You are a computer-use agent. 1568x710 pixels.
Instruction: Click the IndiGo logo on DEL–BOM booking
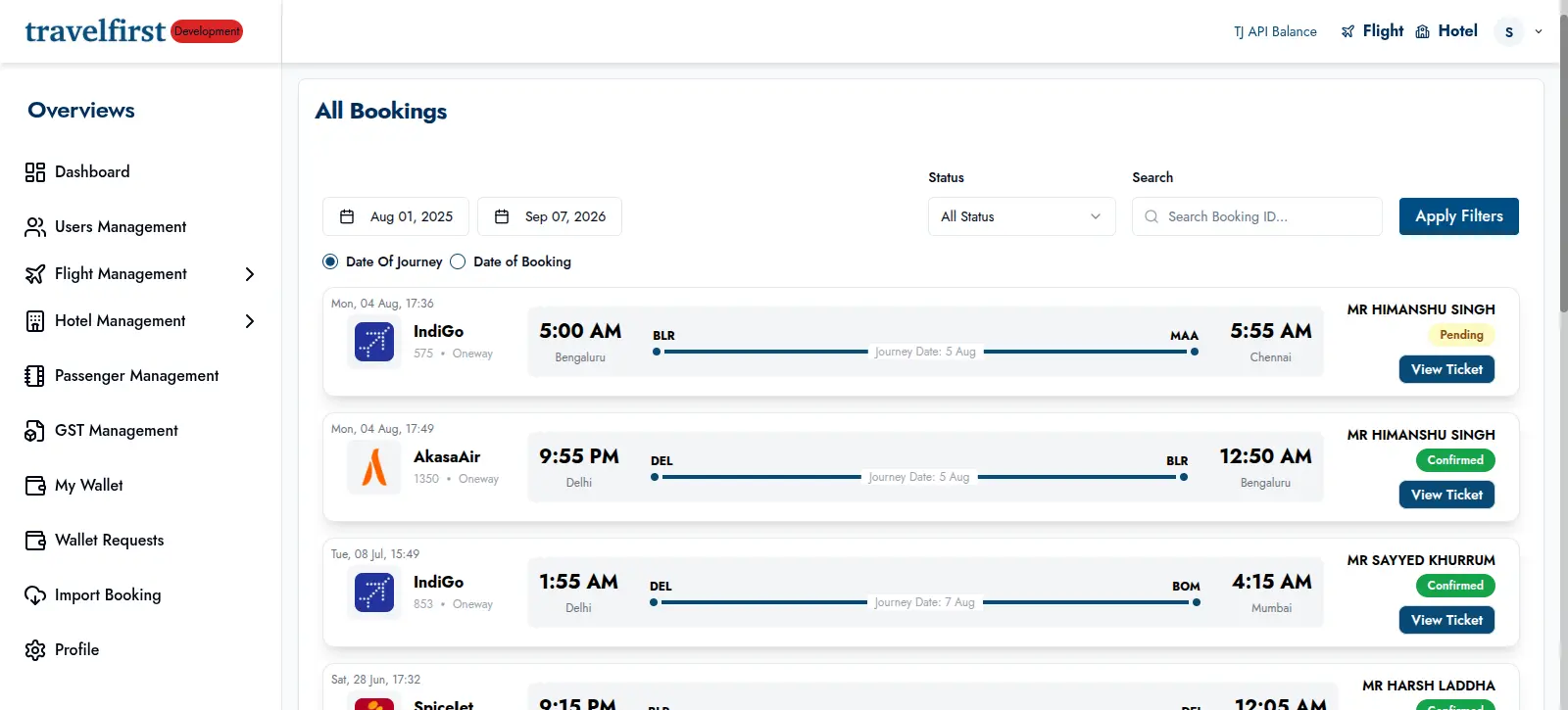click(x=374, y=593)
